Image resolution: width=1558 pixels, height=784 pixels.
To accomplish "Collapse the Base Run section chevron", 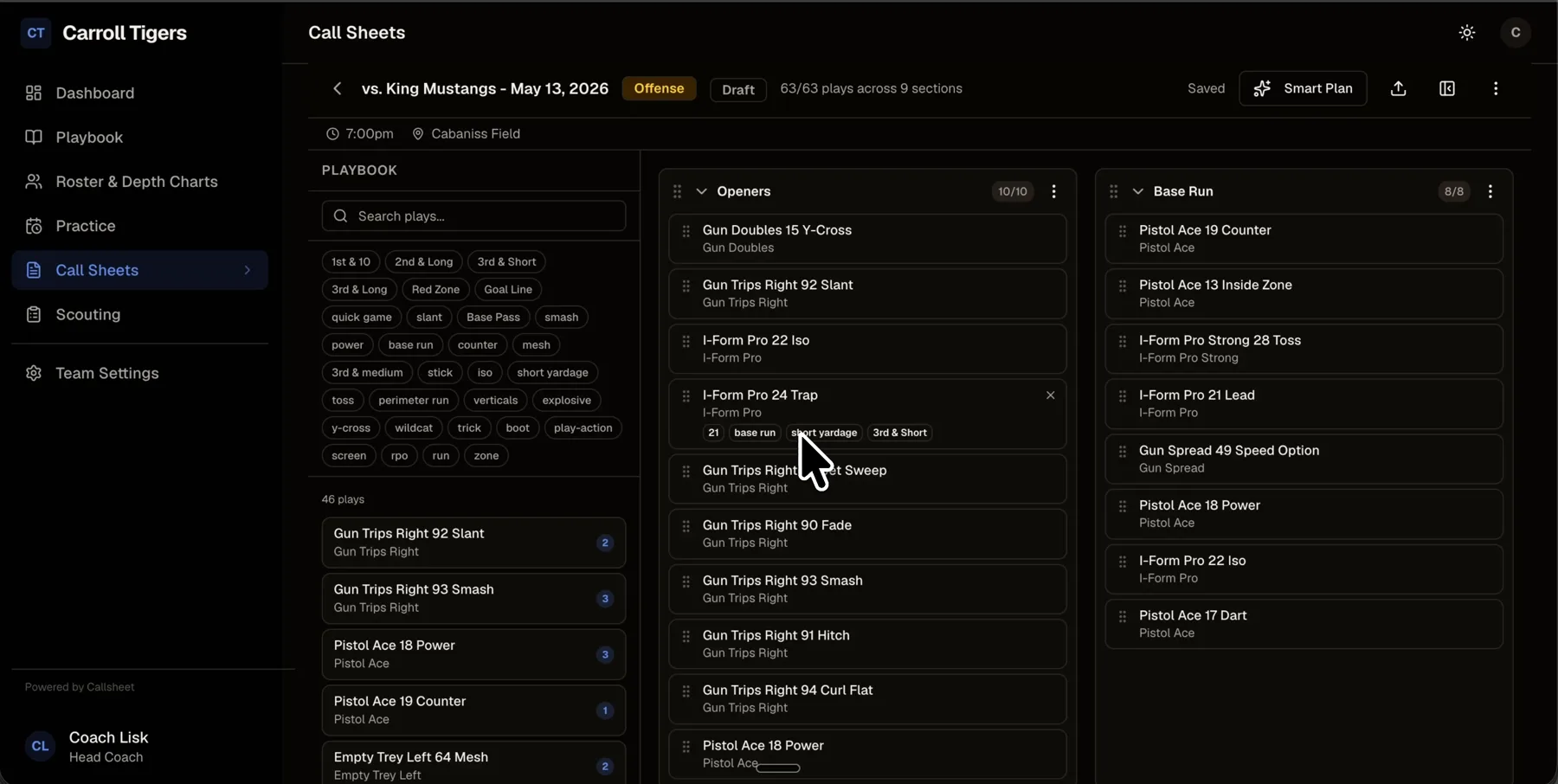I will click(x=1137, y=191).
